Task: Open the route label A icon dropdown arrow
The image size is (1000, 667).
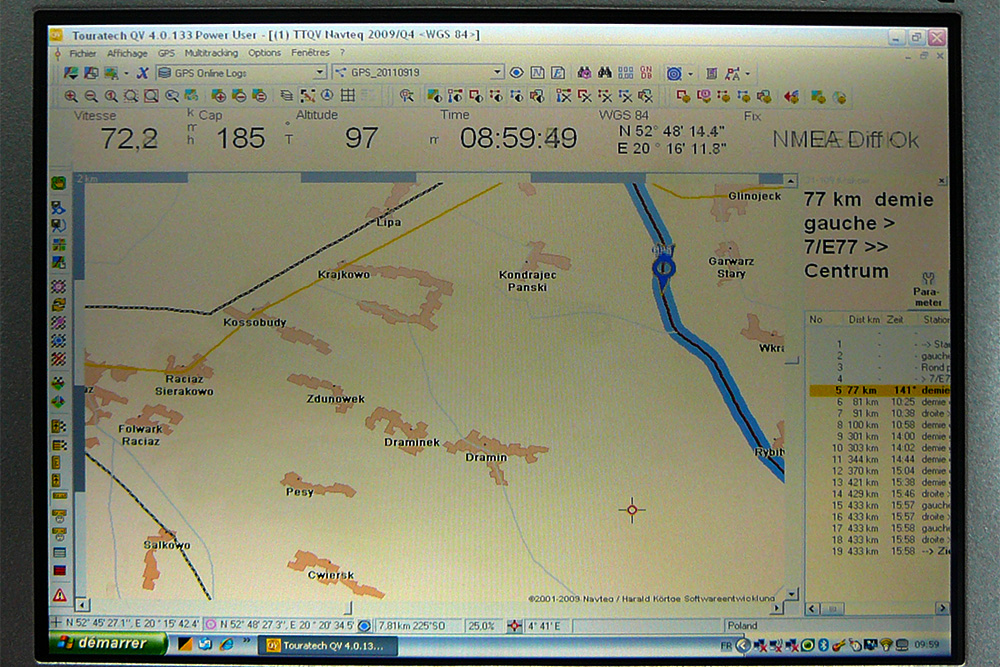Action: [x=747, y=74]
